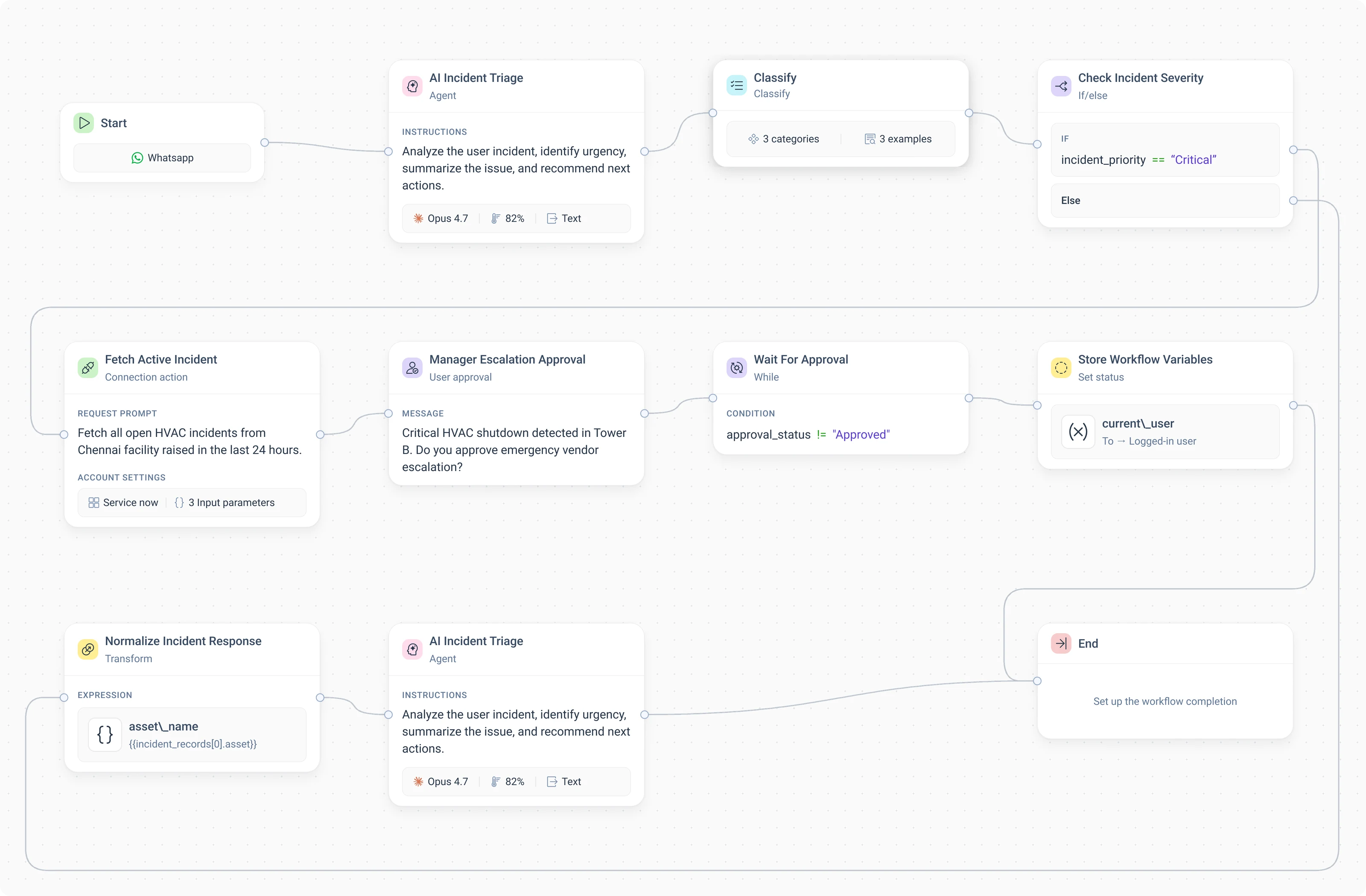Click Set up the workflow completion text
The width and height of the screenshot is (1366, 896).
coord(1165,701)
